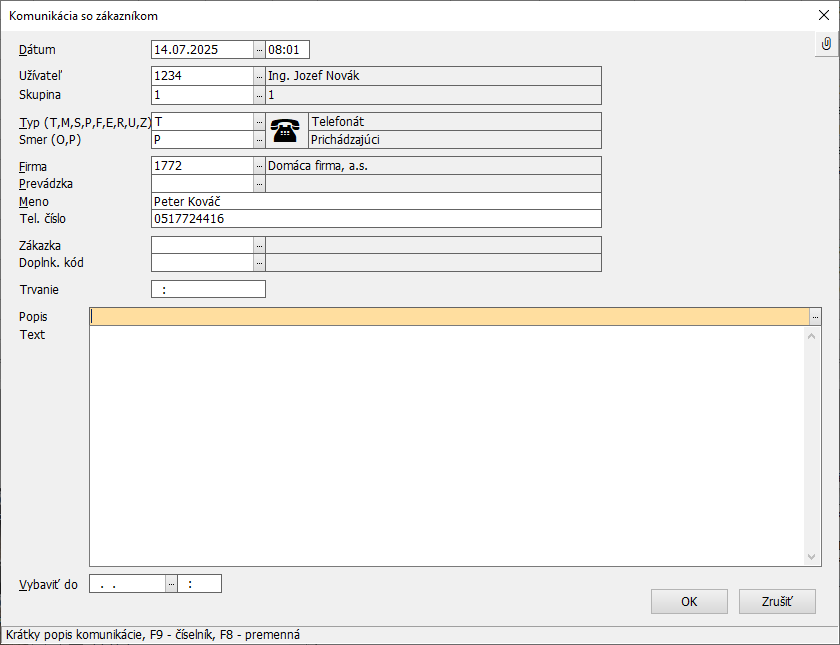This screenshot has width=840, height=645.
Task: Open the Prevádzka lookup list button
Action: pyautogui.click(x=259, y=184)
